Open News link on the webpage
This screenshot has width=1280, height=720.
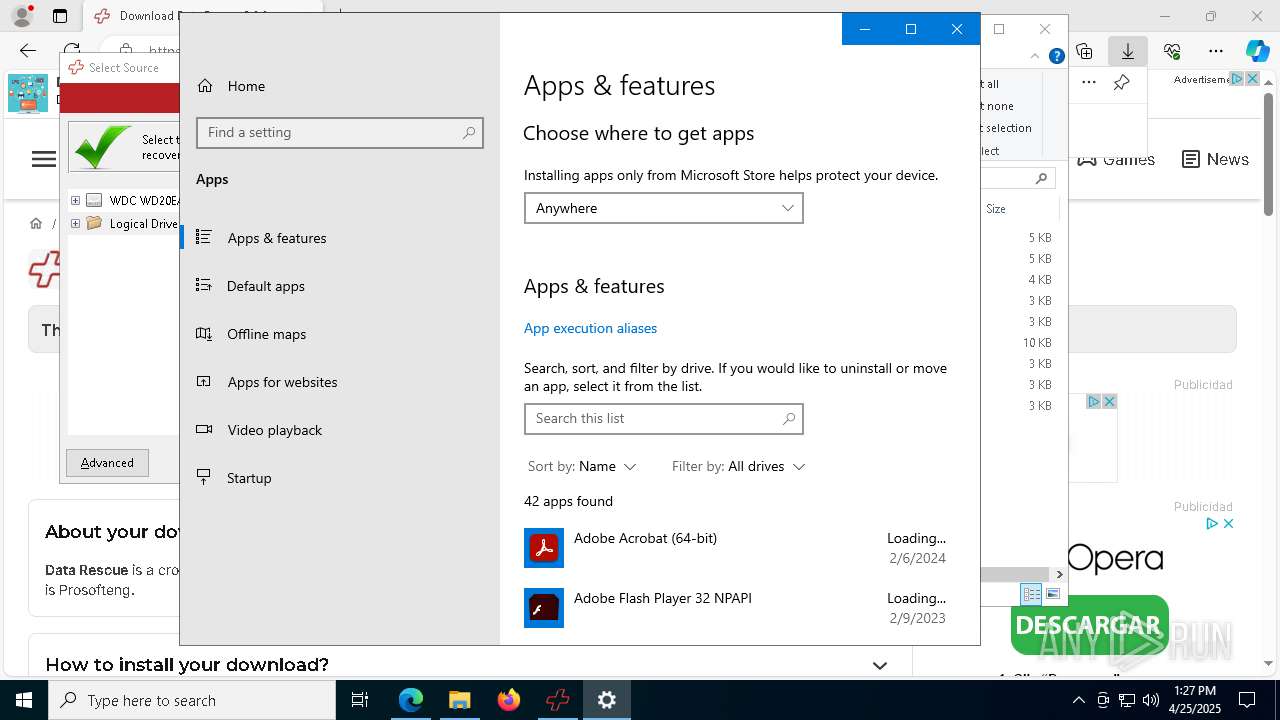[1215, 159]
